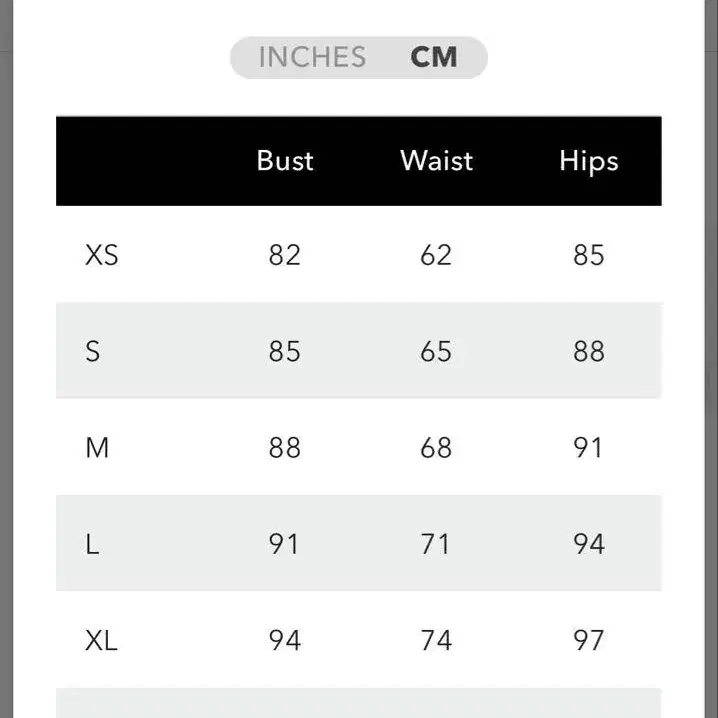Select the M size row label
This screenshot has height=718, width=718.
click(x=97, y=447)
